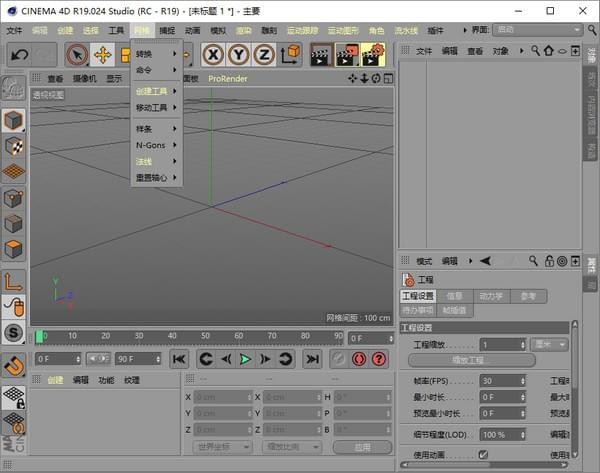Toggle the 使用动画 checkbox

point(483,454)
